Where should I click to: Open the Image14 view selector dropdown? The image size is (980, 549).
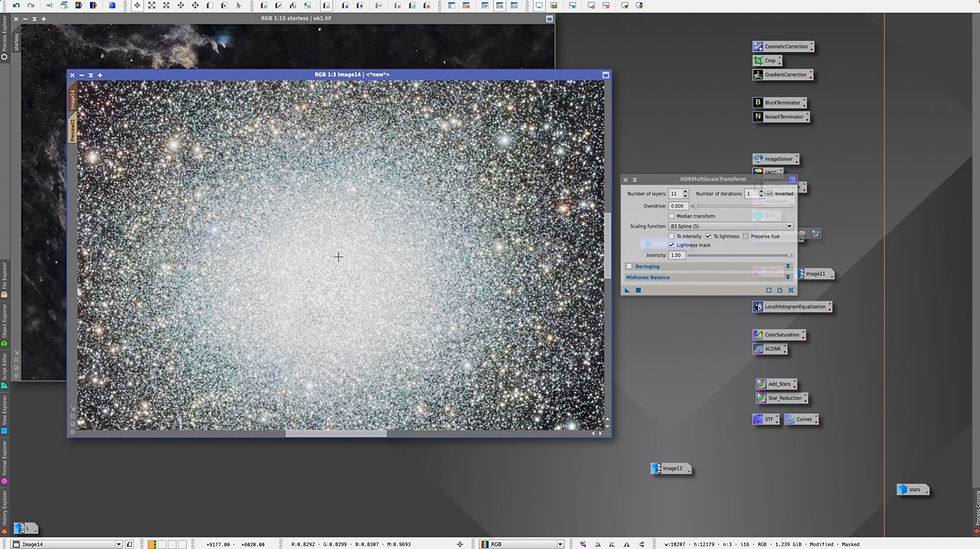67,544
